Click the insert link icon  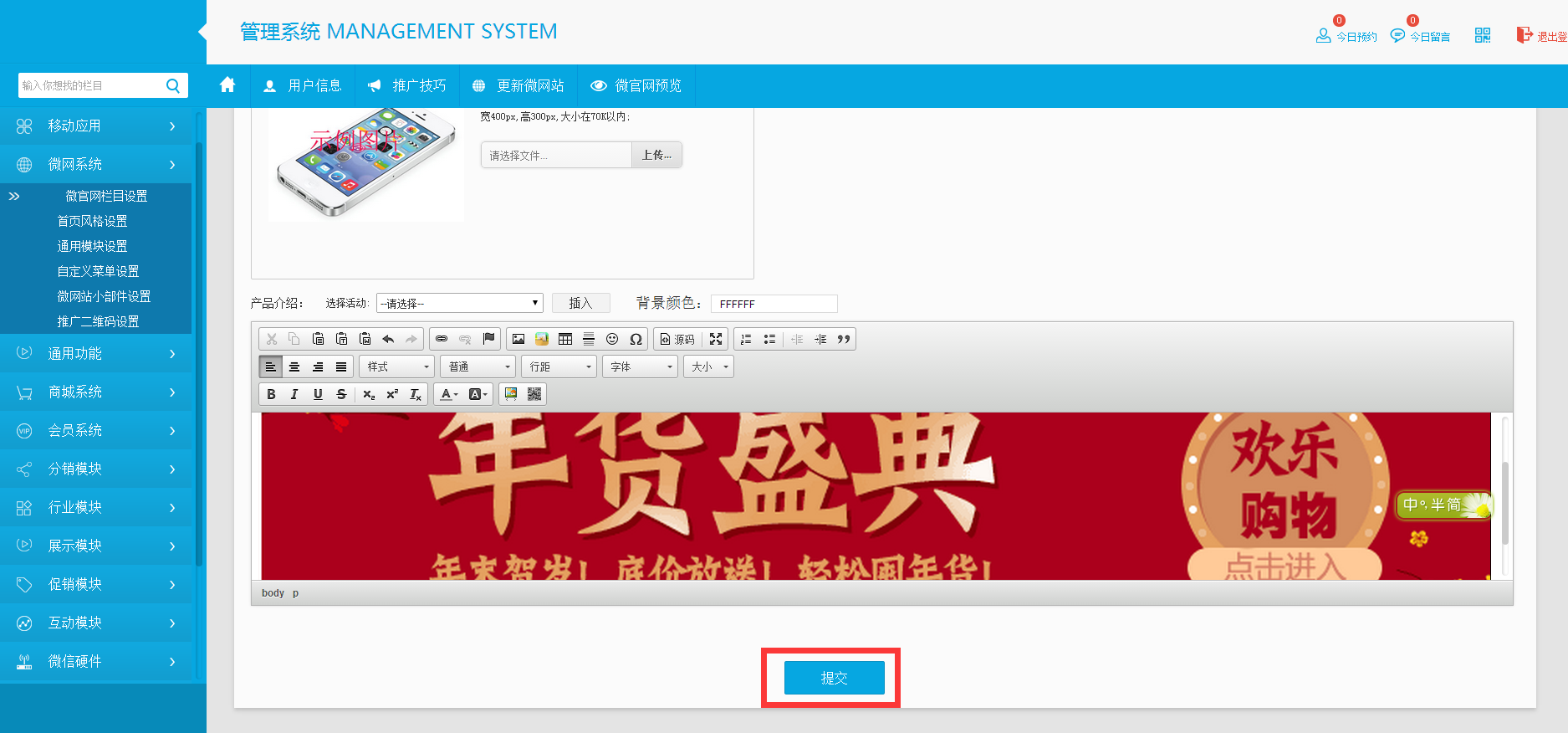[x=442, y=339]
